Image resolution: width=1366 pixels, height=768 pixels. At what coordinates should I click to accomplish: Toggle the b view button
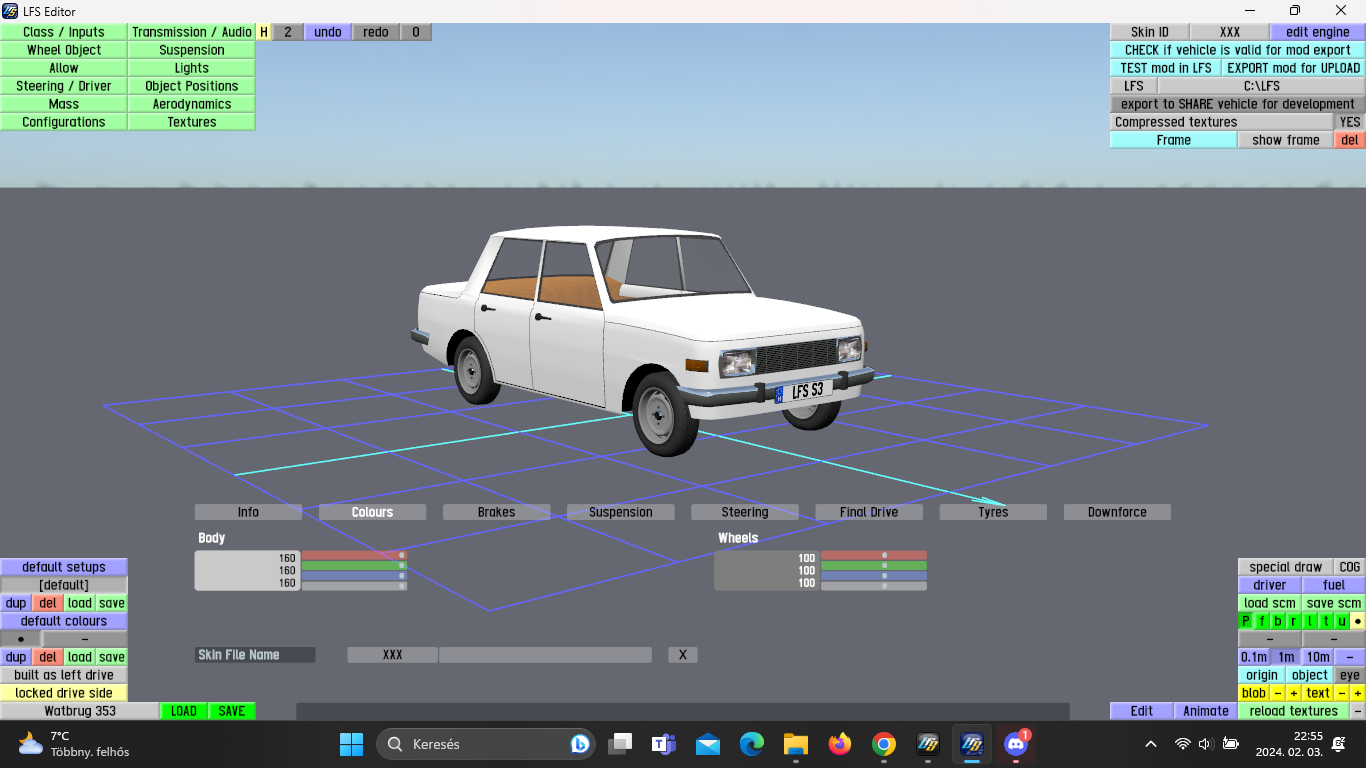tap(1278, 621)
